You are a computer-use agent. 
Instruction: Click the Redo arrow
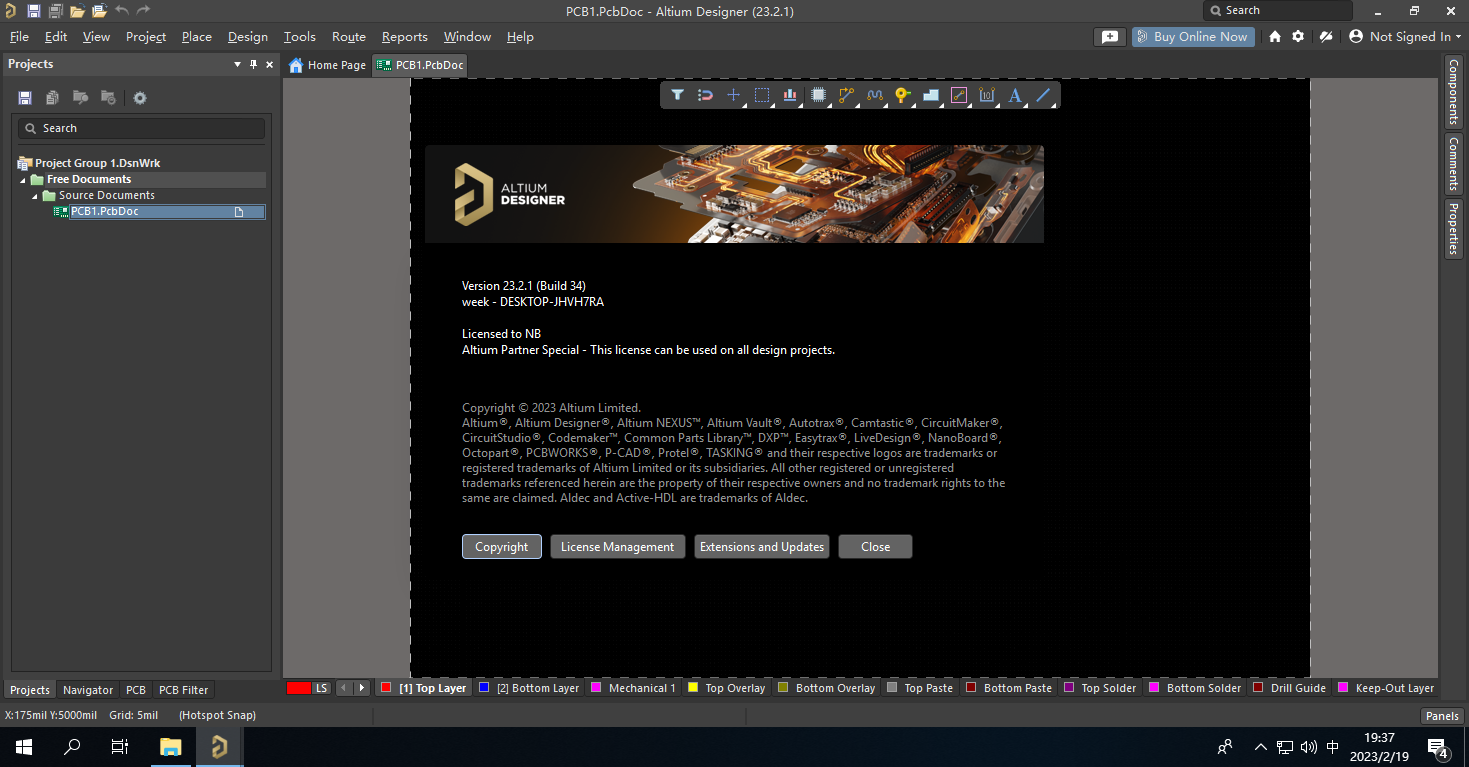(143, 10)
